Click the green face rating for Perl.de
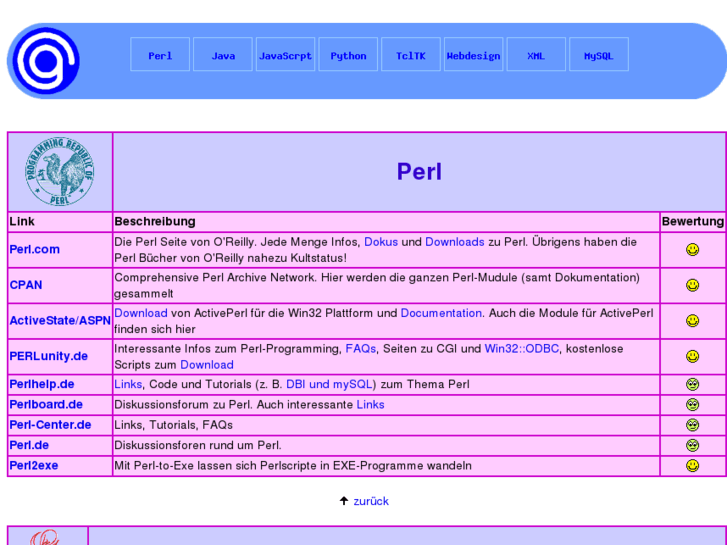The image size is (727, 545). click(x=692, y=445)
